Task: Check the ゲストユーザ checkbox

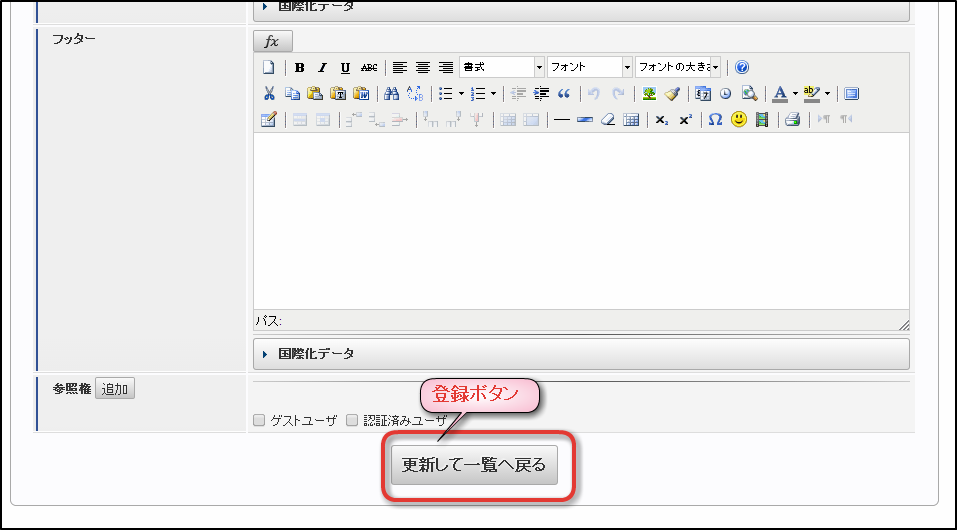Action: 259,420
